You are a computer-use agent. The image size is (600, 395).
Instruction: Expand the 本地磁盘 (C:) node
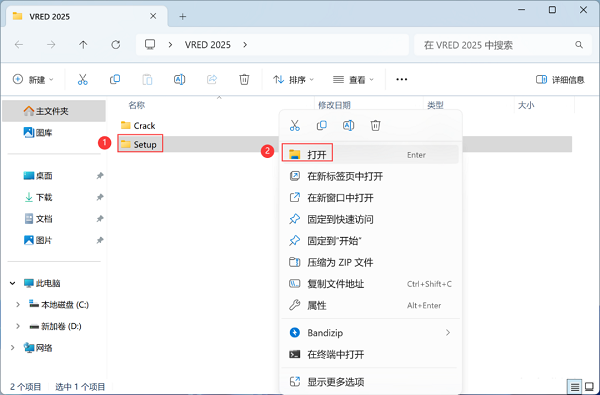18,305
